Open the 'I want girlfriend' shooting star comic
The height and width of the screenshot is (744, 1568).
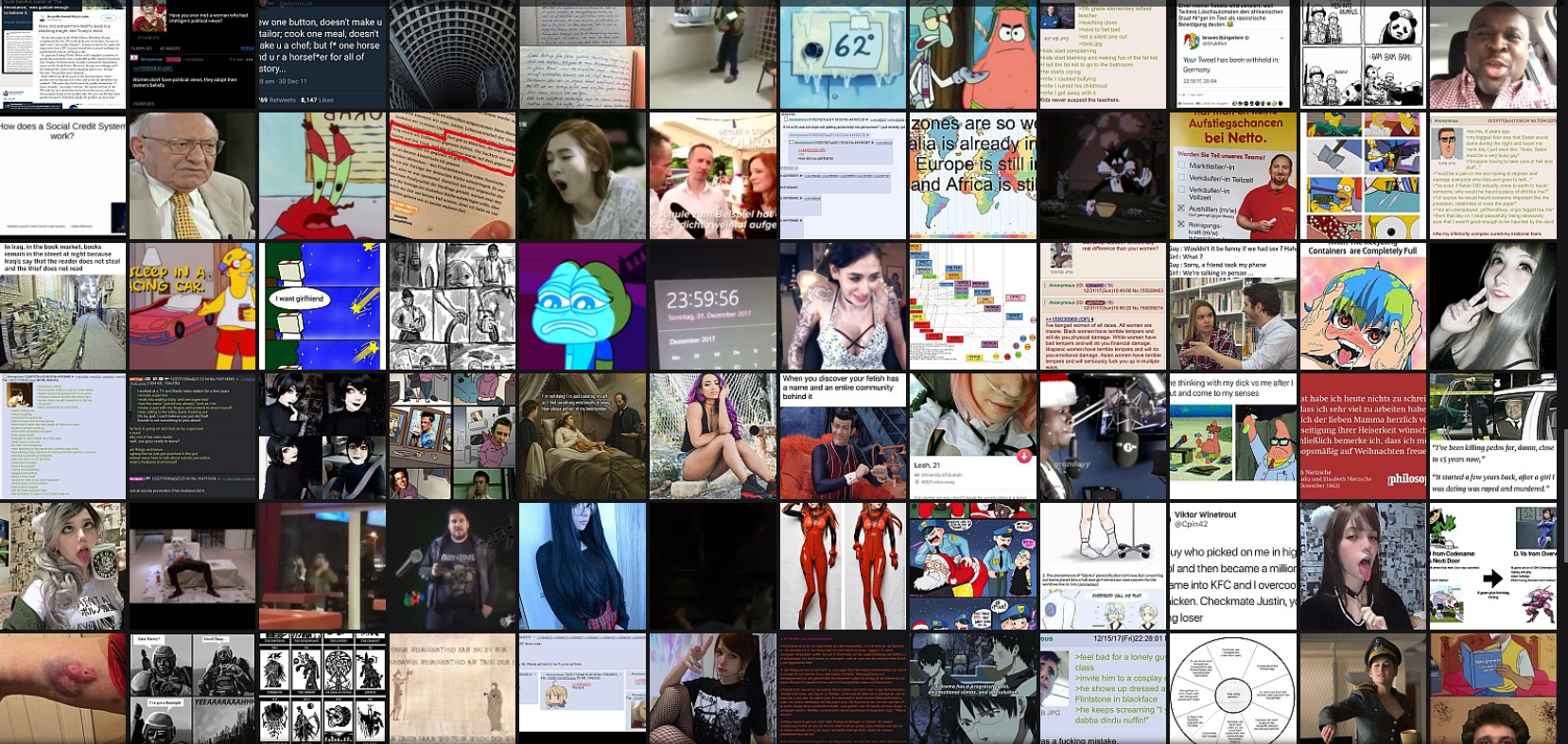tap(322, 306)
